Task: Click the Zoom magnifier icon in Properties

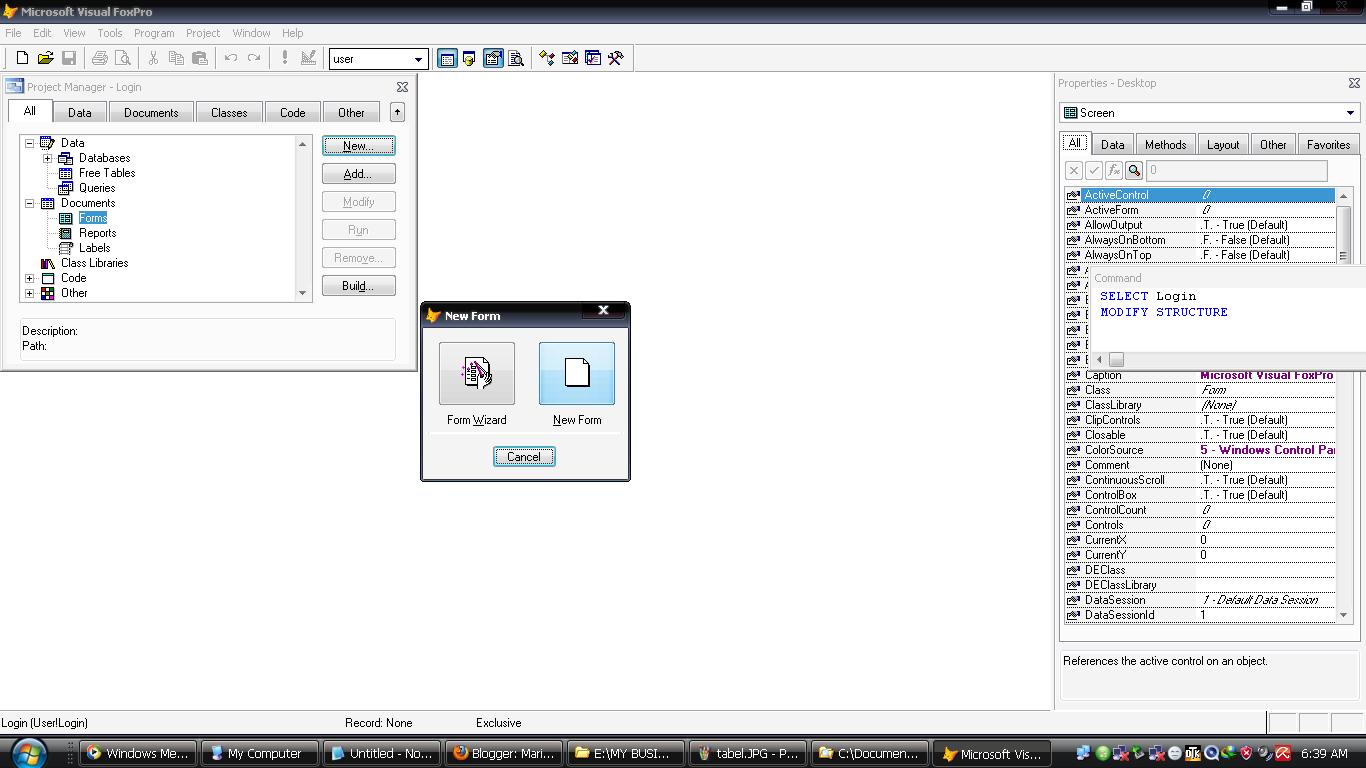Action: click(1134, 171)
